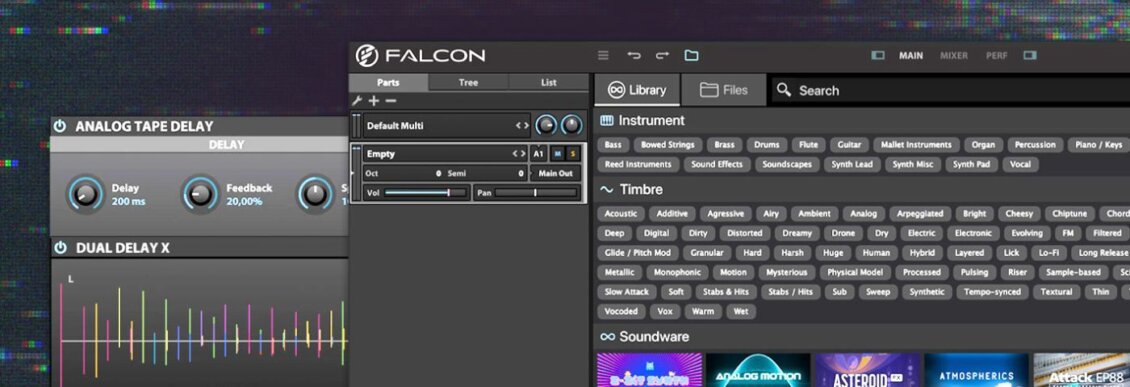The height and width of the screenshot is (387, 1130).
Task: Solo the Empty part with S button
Action: pyautogui.click(x=572, y=154)
